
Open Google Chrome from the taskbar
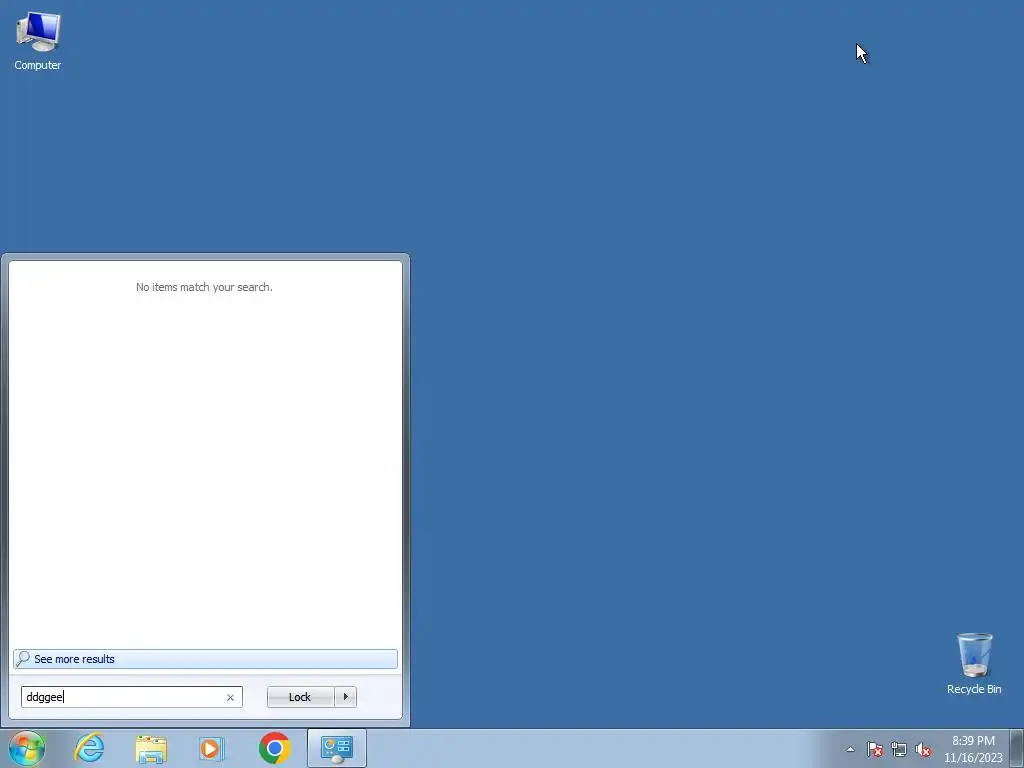(x=274, y=748)
